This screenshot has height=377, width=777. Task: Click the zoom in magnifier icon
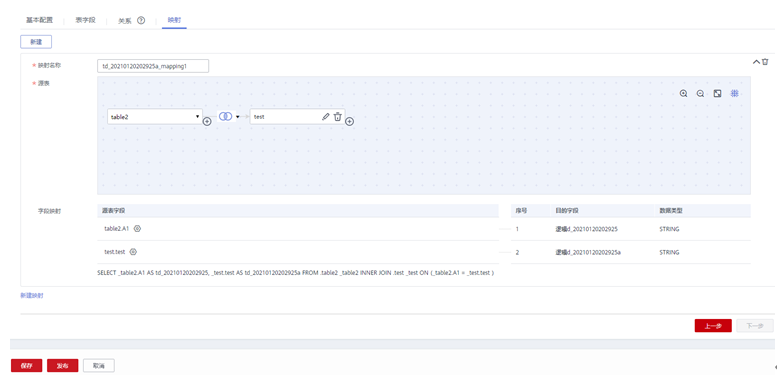tap(683, 93)
